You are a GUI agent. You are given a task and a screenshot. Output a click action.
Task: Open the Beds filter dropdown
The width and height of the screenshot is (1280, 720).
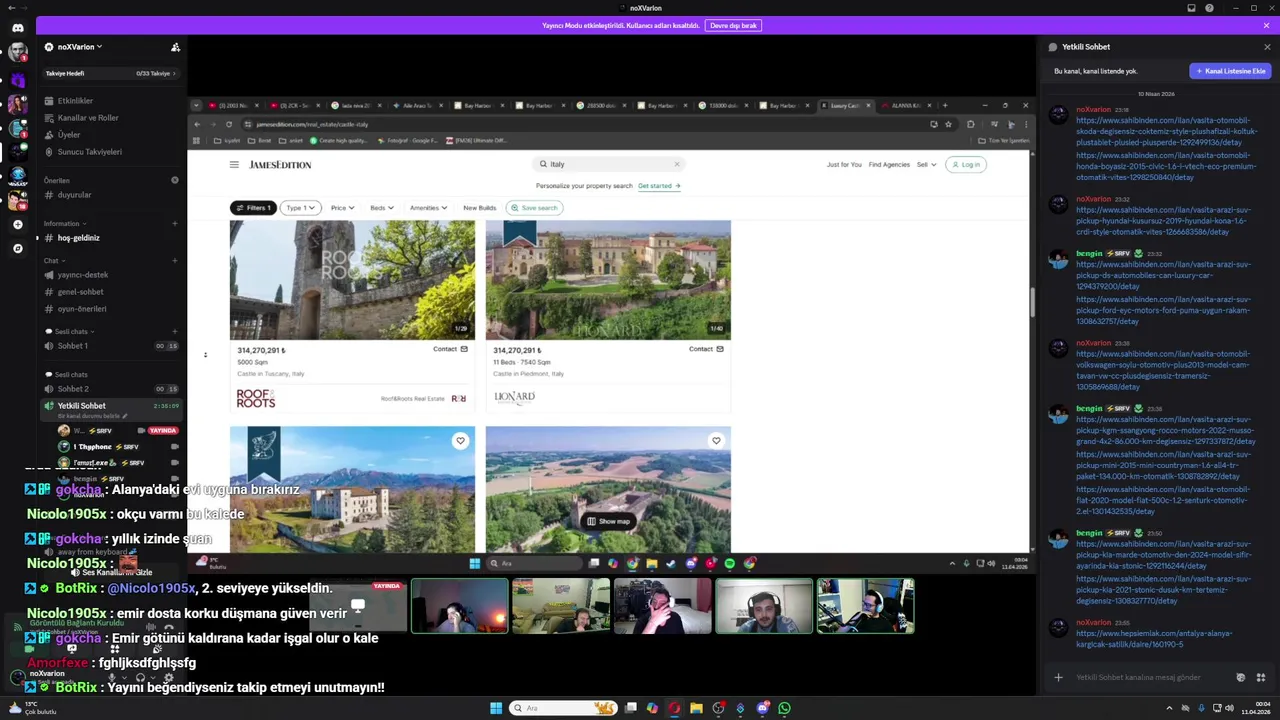coord(382,208)
